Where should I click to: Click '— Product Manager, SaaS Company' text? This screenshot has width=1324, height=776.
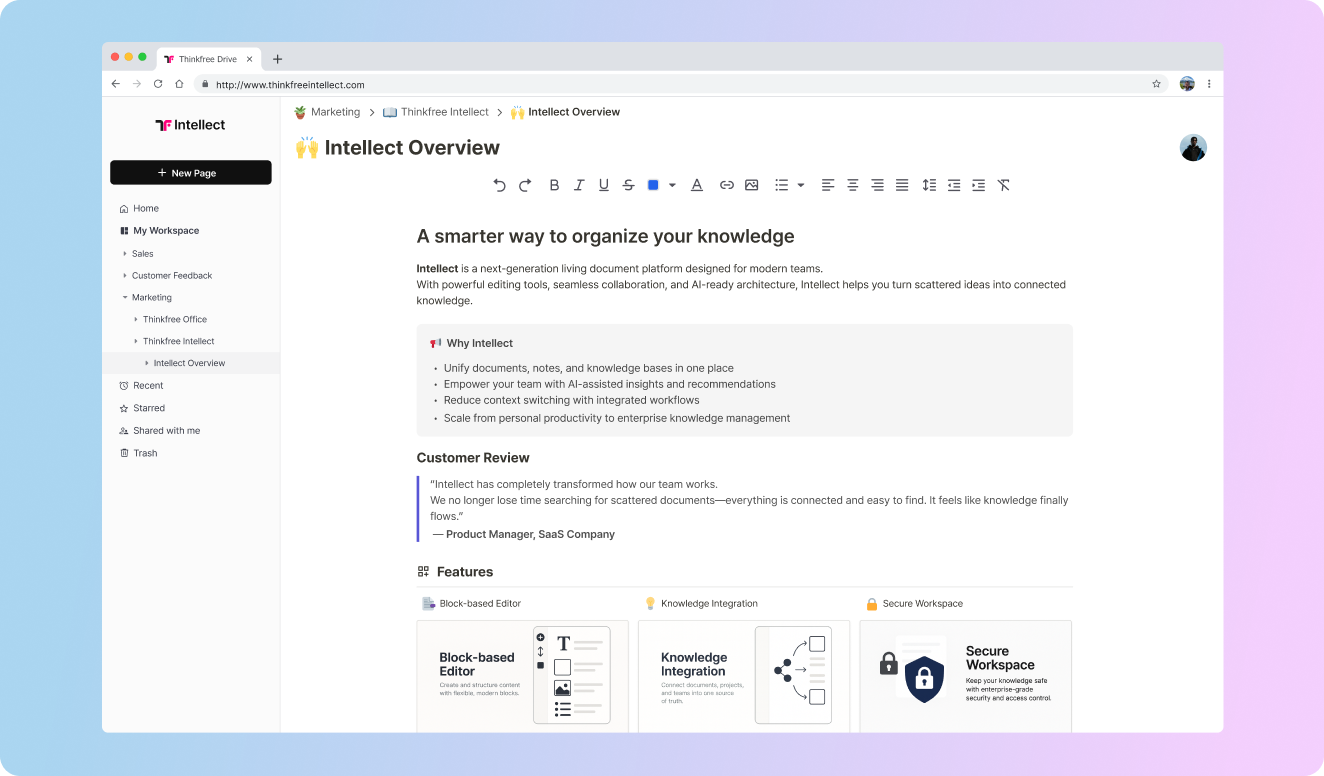point(524,534)
